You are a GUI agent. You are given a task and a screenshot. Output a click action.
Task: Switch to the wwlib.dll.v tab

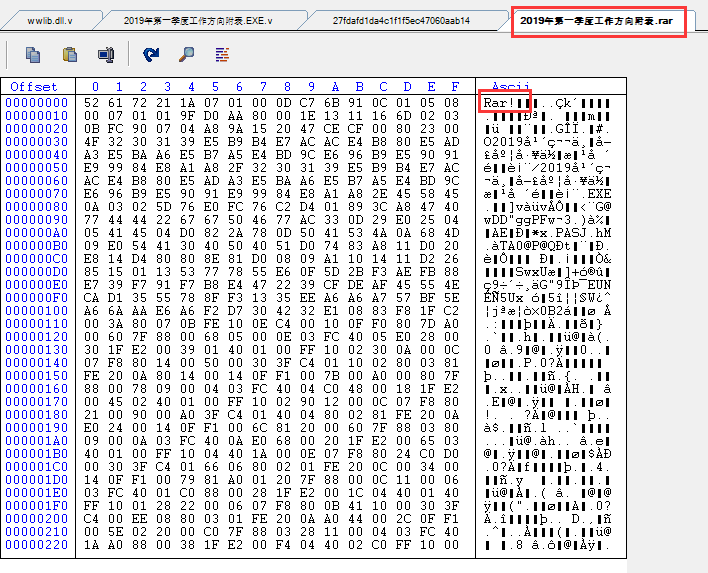point(50,20)
